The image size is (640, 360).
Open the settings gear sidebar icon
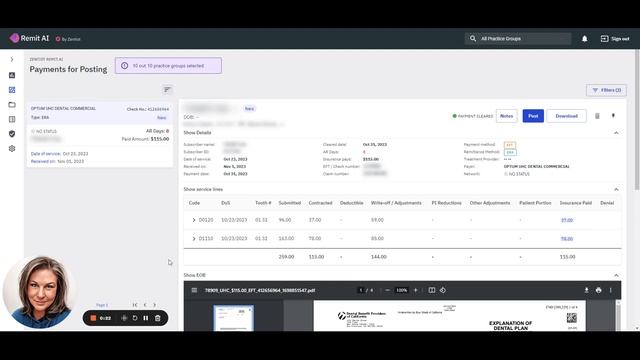point(12,149)
